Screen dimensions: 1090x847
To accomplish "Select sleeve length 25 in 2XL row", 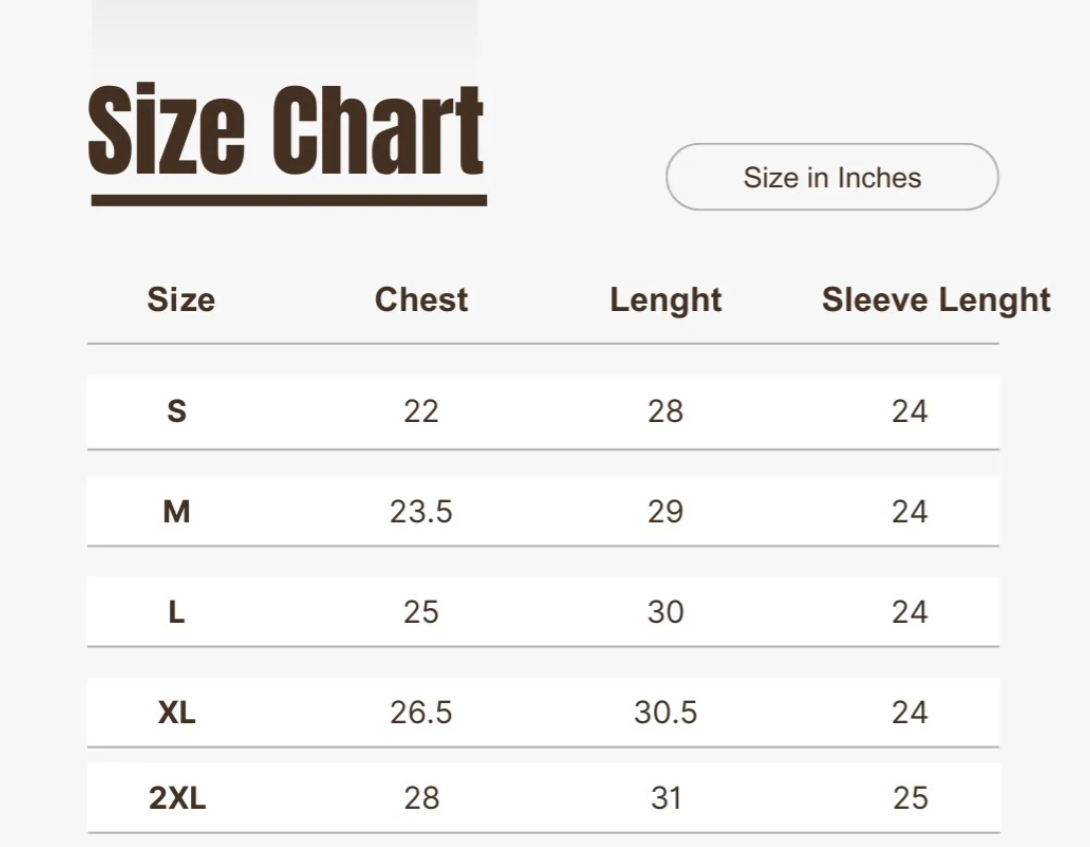I will pyautogui.click(x=910, y=798).
